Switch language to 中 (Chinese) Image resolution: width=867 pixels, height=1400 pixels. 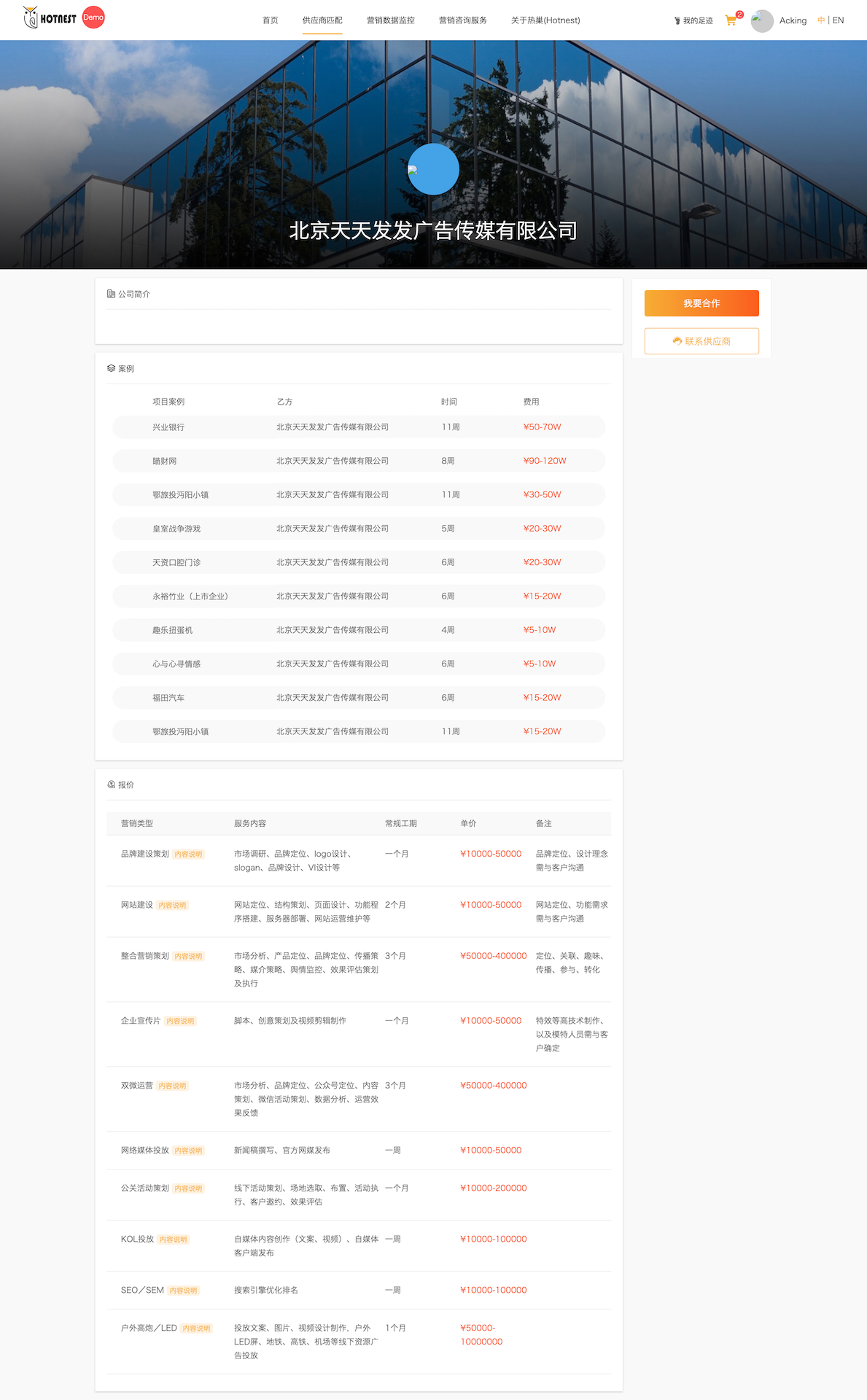point(821,20)
